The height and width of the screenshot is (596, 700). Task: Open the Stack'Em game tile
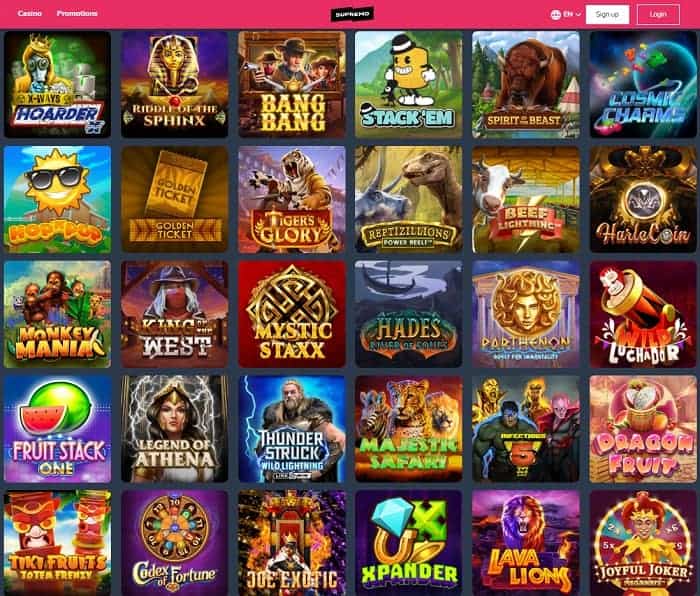[x=408, y=84]
